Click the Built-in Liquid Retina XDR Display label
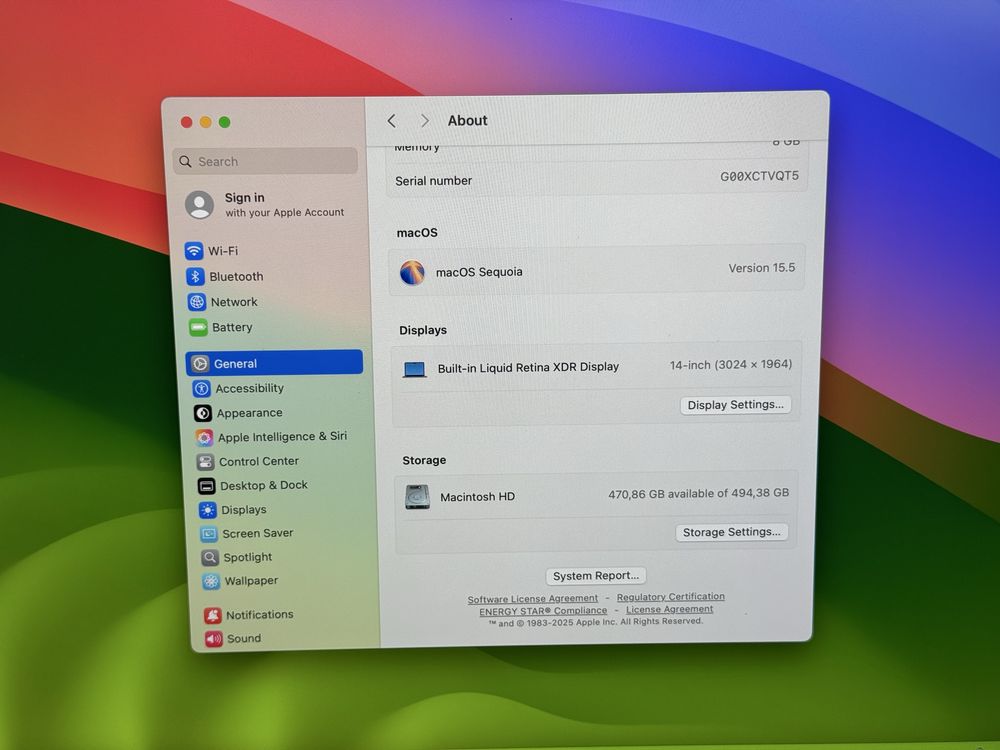1000x750 pixels. 528,367
